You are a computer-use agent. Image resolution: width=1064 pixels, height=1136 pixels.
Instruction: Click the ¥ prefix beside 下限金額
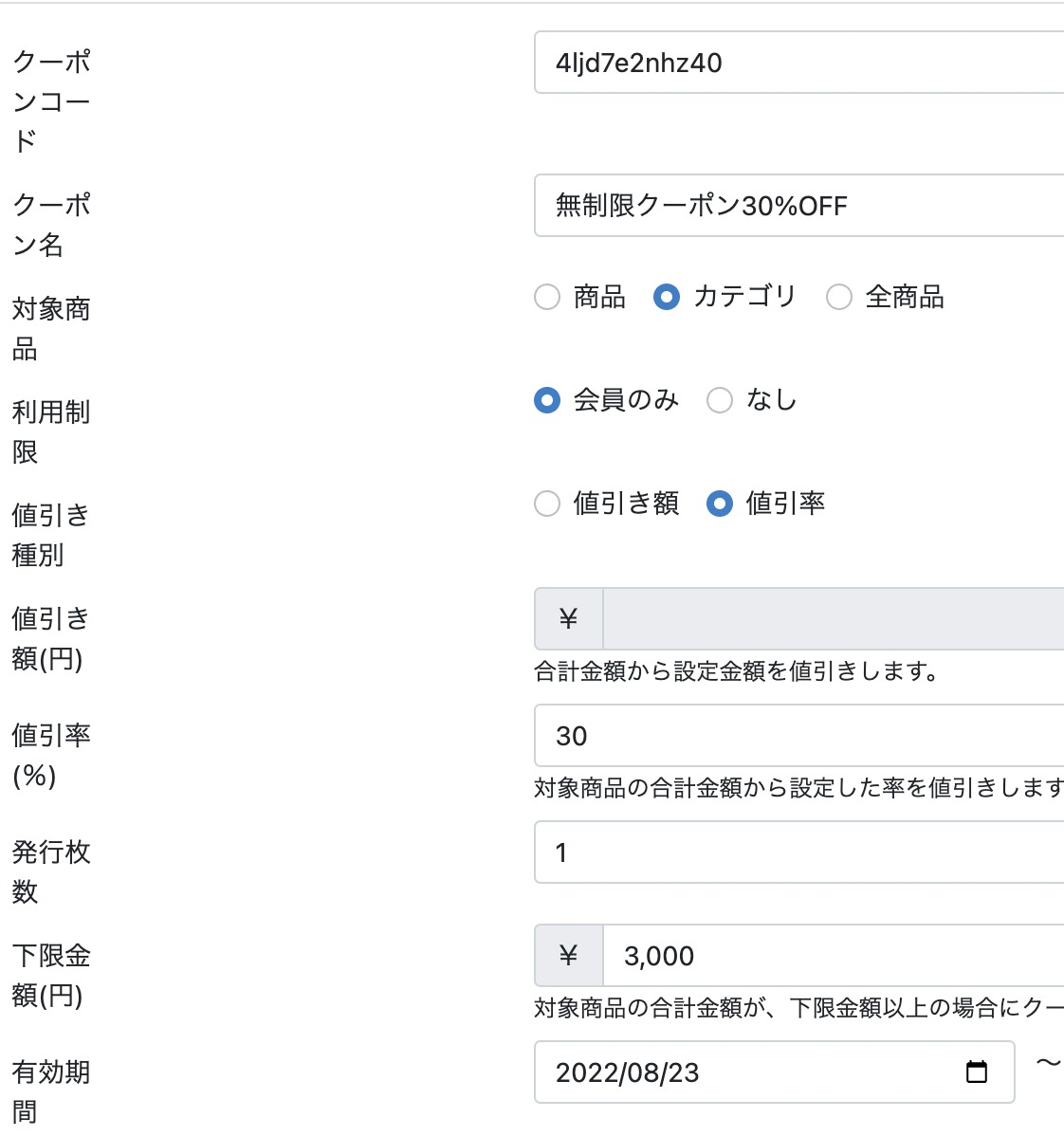point(568,956)
